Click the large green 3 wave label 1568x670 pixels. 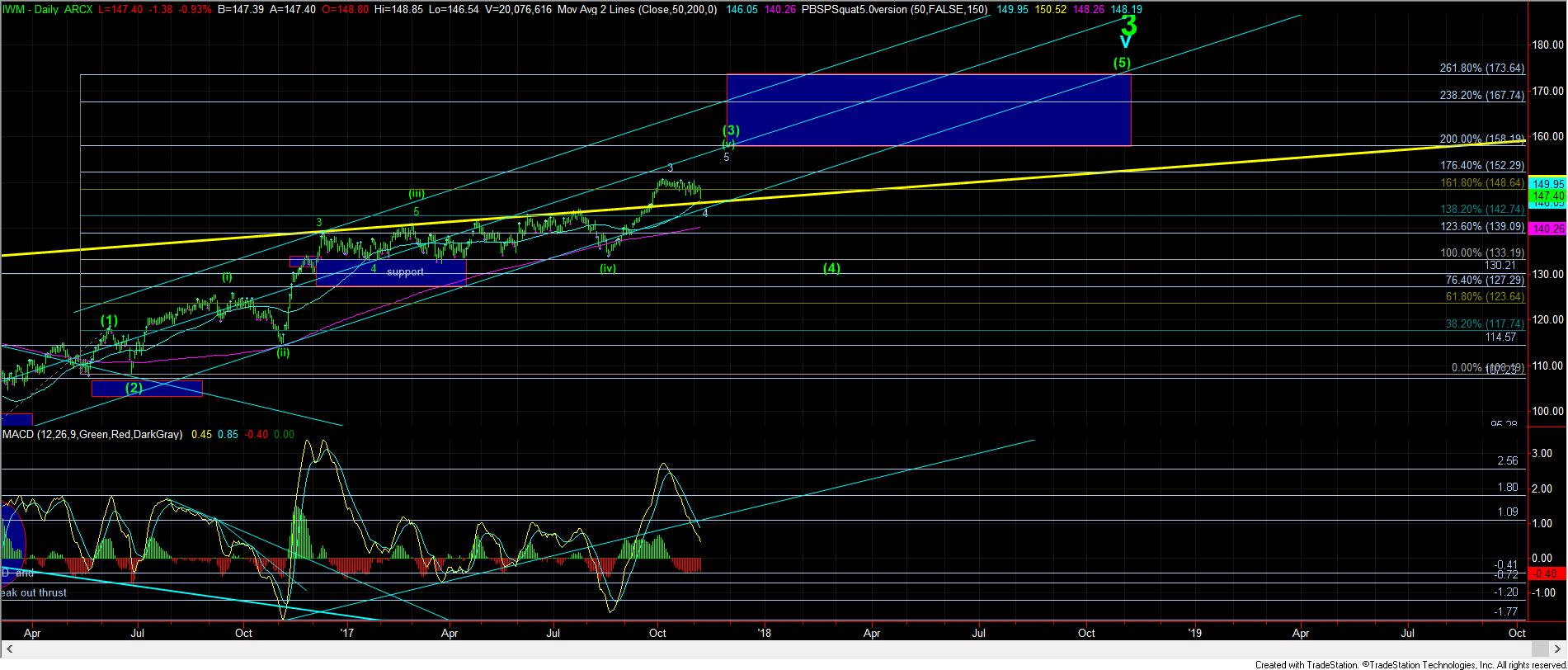[1128, 25]
